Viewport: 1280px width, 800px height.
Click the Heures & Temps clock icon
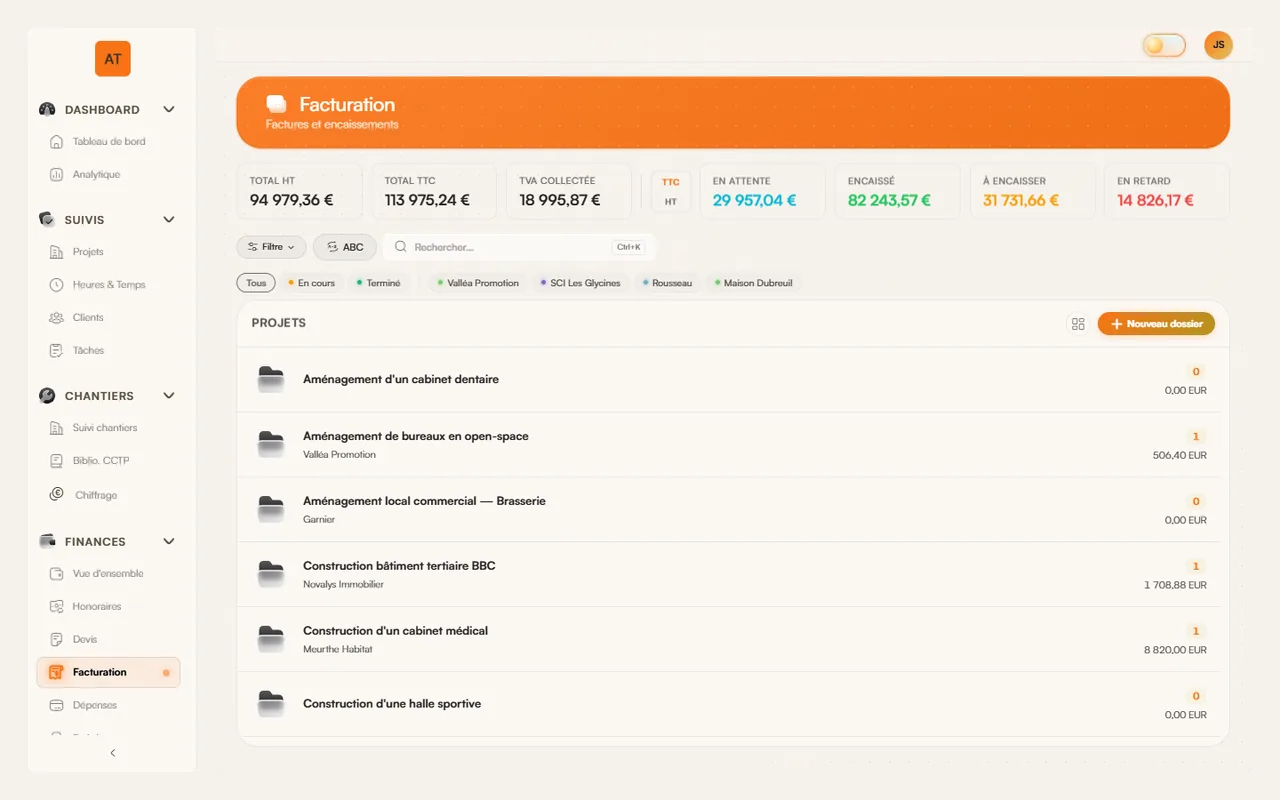click(56, 285)
